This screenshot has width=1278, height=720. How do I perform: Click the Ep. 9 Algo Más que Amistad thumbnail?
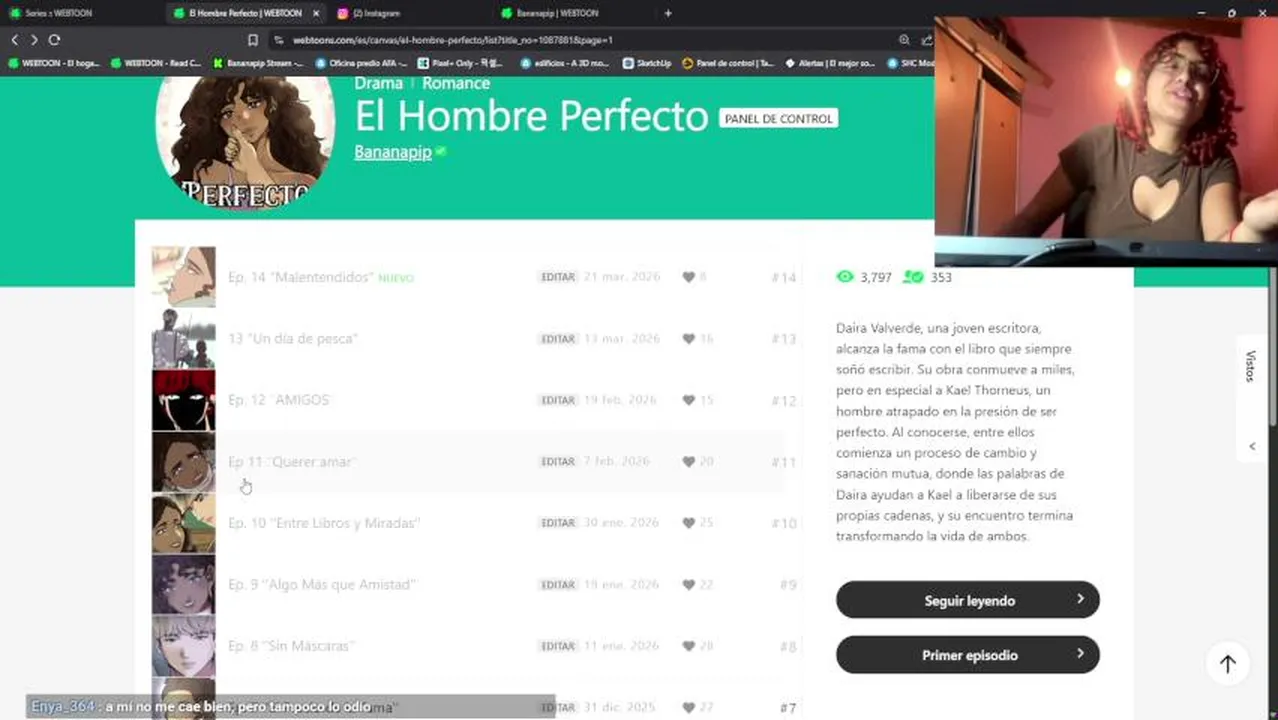coord(183,584)
